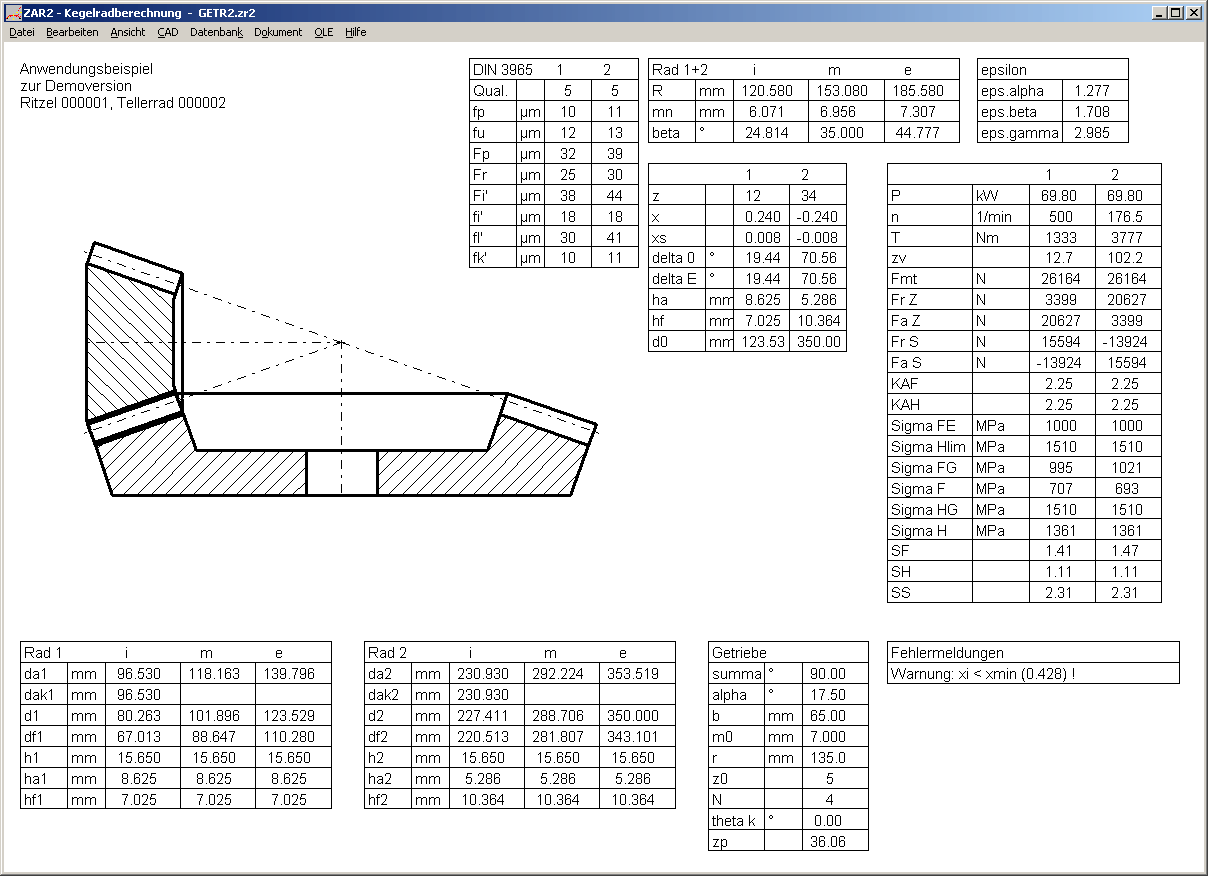Minimize the ZAR2 window
1208x876 pixels.
coord(1158,13)
